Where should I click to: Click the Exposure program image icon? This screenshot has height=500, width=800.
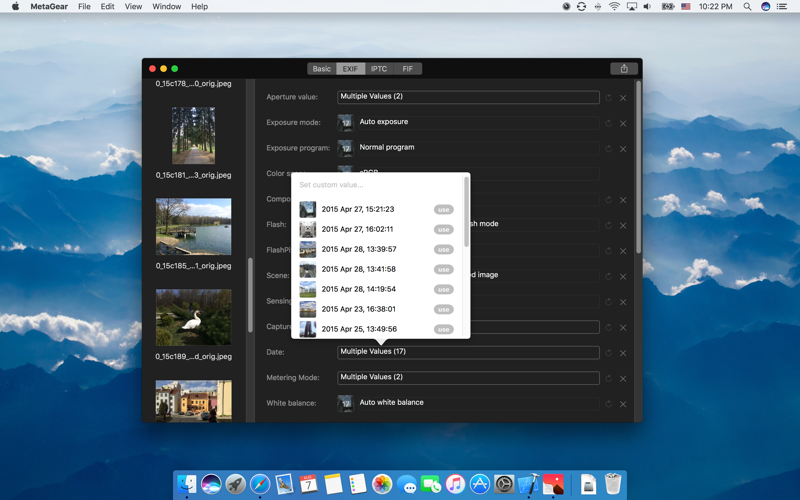[x=345, y=148]
